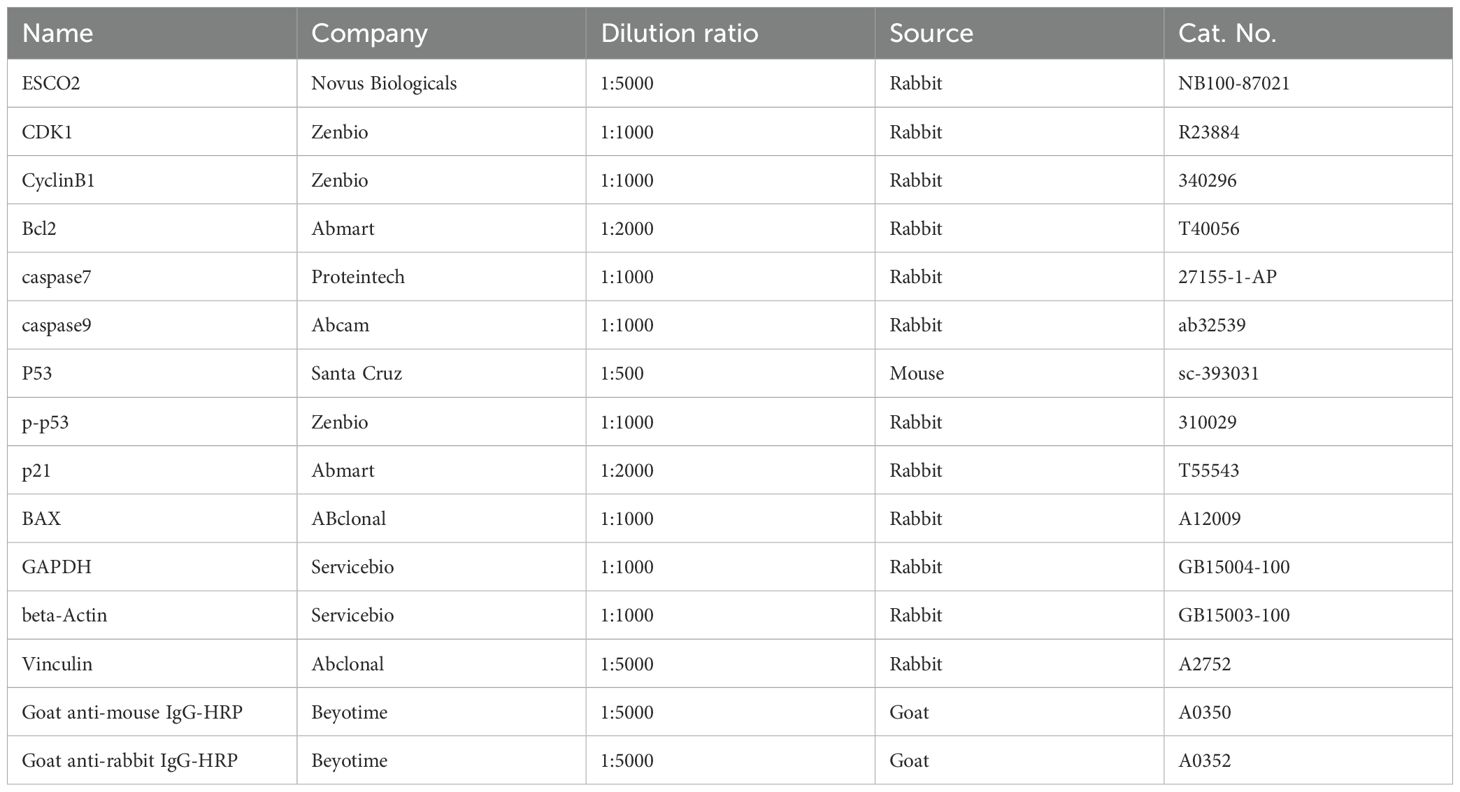Viewport: 1460px width, 792px height.
Task: Select the Dilution ratio column header
Action: coord(680,33)
